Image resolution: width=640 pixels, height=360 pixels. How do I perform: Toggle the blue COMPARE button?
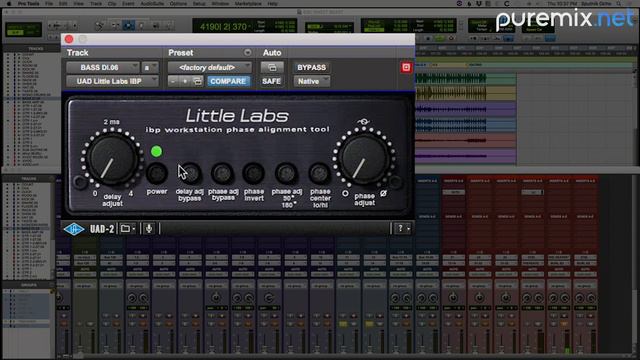[x=228, y=81]
